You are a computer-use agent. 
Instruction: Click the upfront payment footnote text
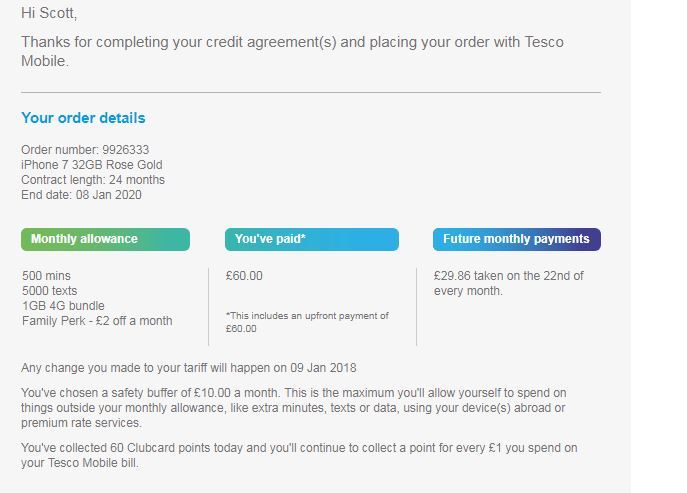coord(307,322)
